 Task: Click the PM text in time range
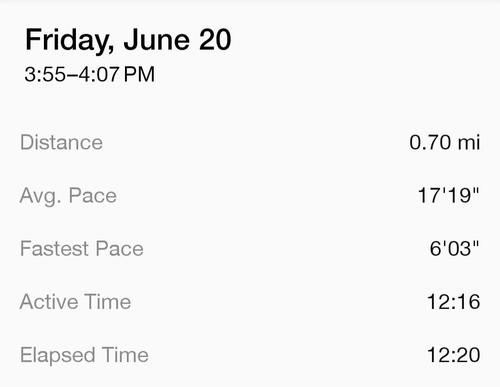coord(139,74)
